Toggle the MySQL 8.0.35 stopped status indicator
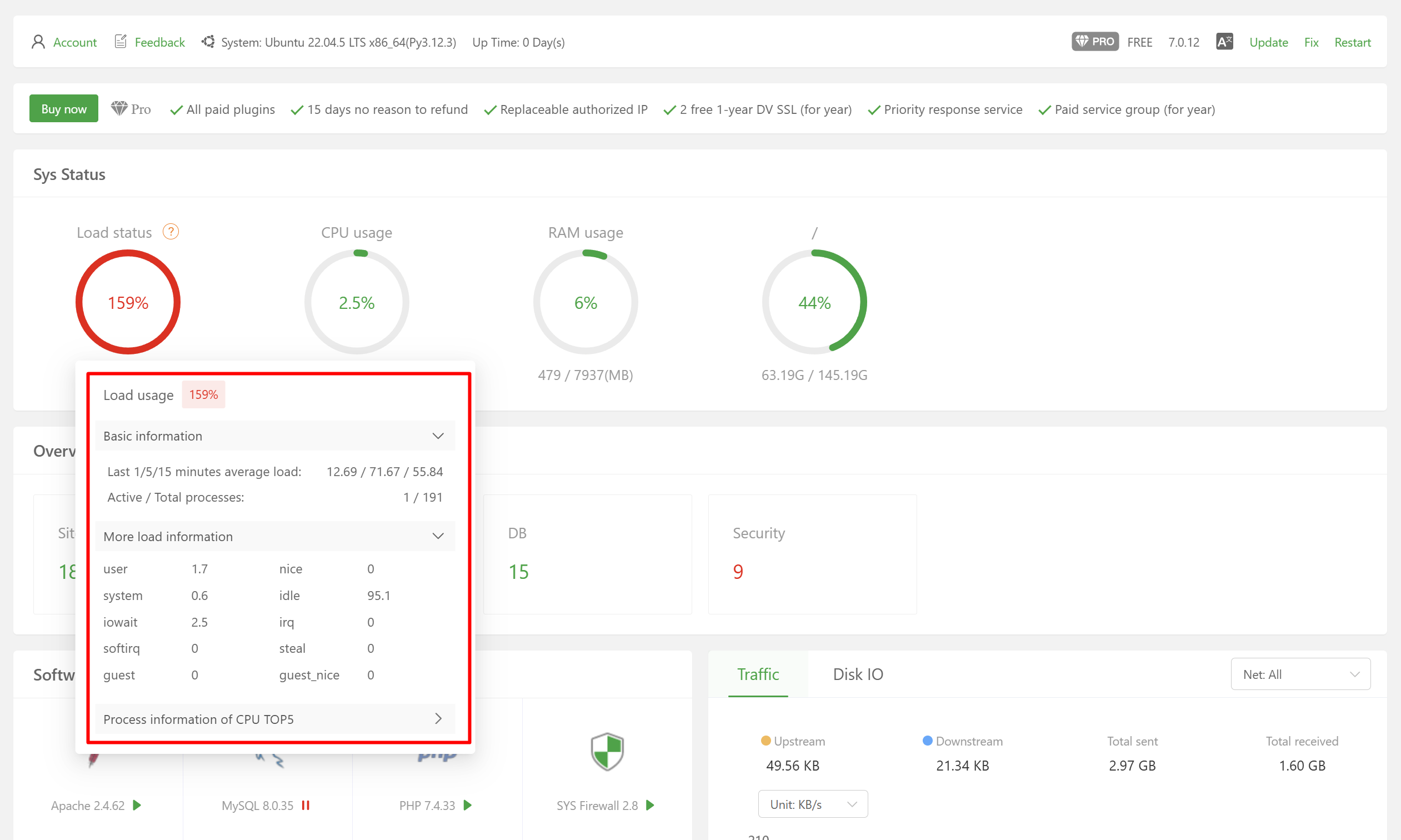This screenshot has height=840, width=1401. coord(306,805)
